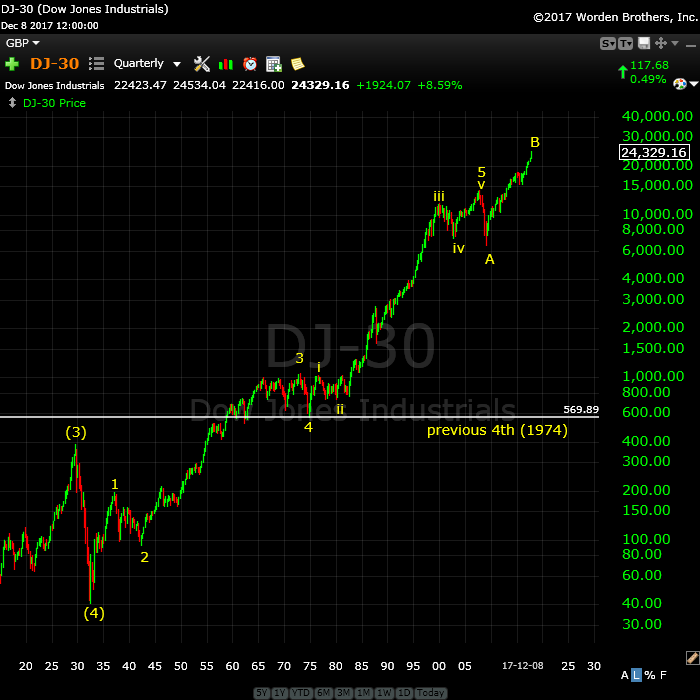
Task: Click the yellow A wave label
Action: pyautogui.click(x=489, y=259)
